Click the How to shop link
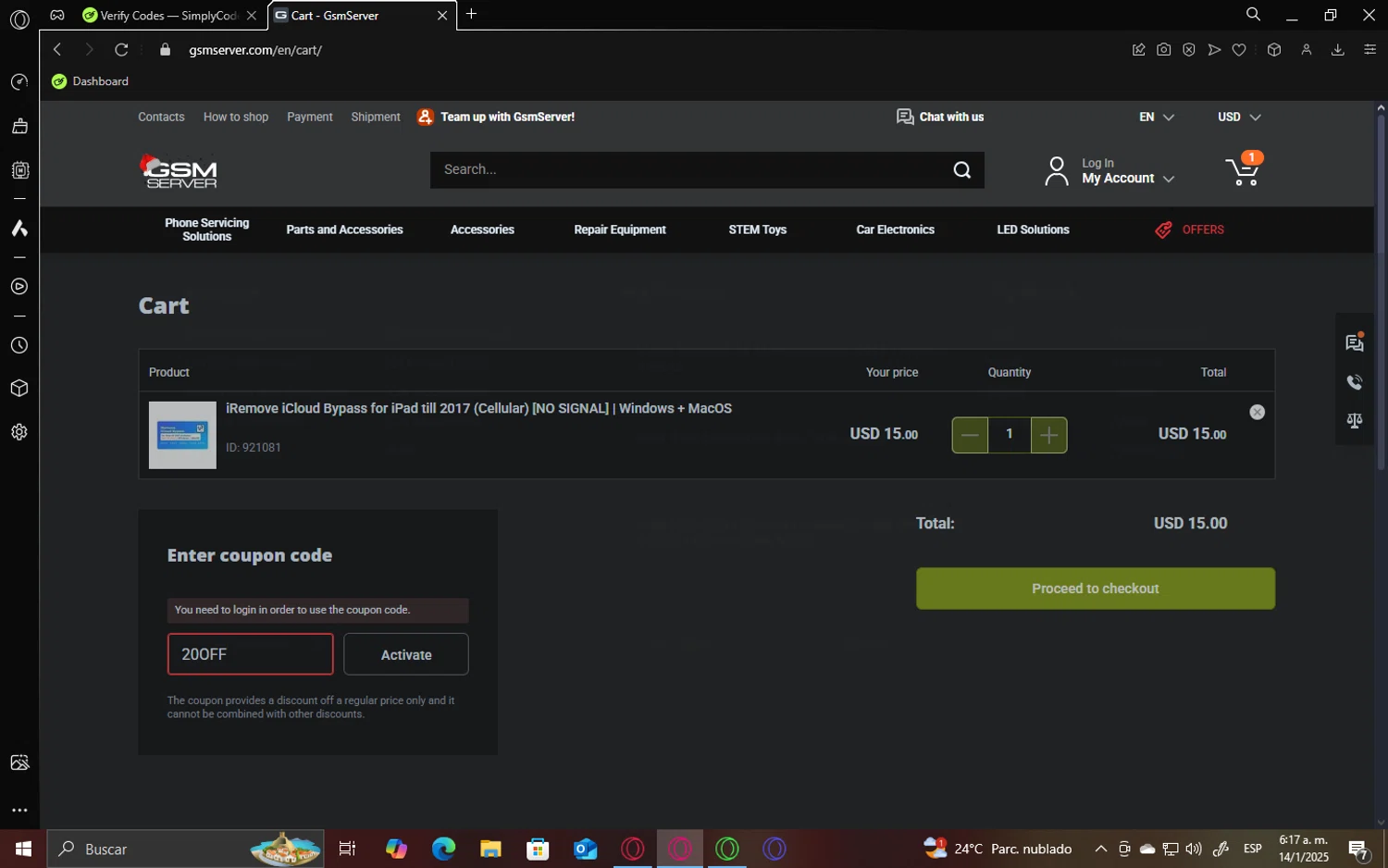The image size is (1388, 868). [x=236, y=117]
